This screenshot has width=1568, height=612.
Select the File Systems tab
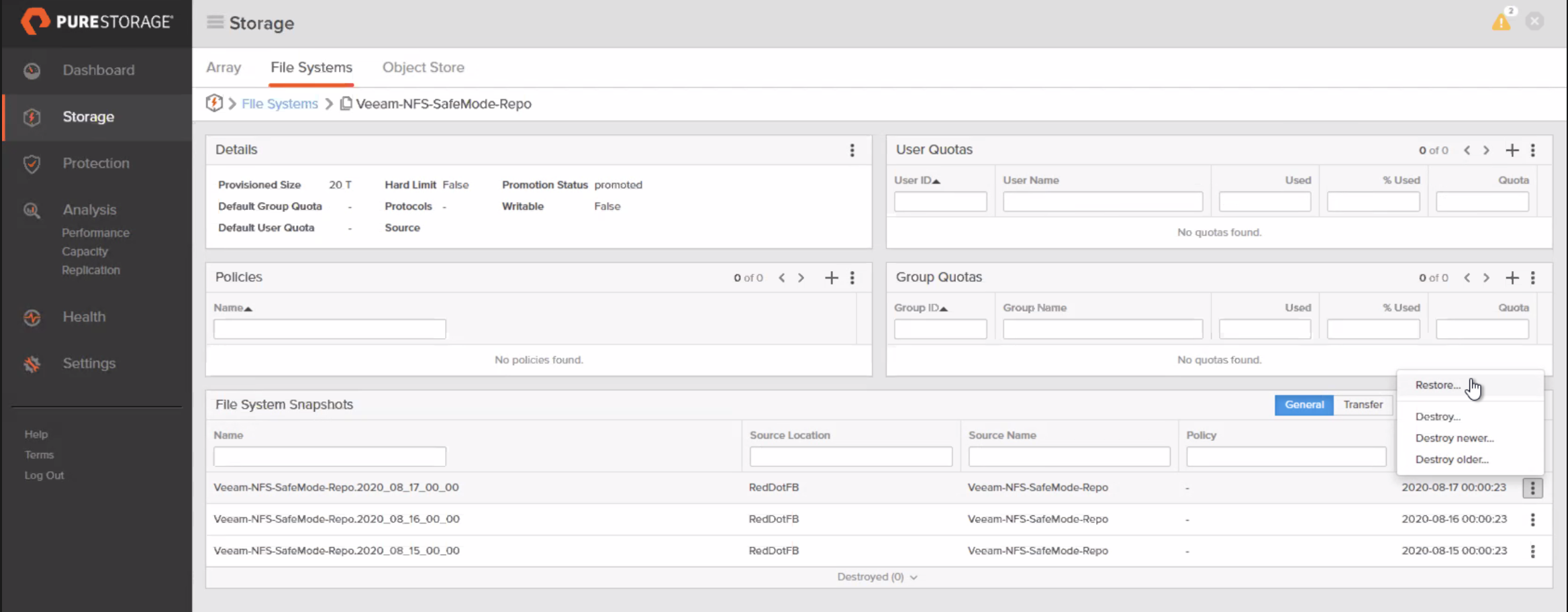(311, 68)
